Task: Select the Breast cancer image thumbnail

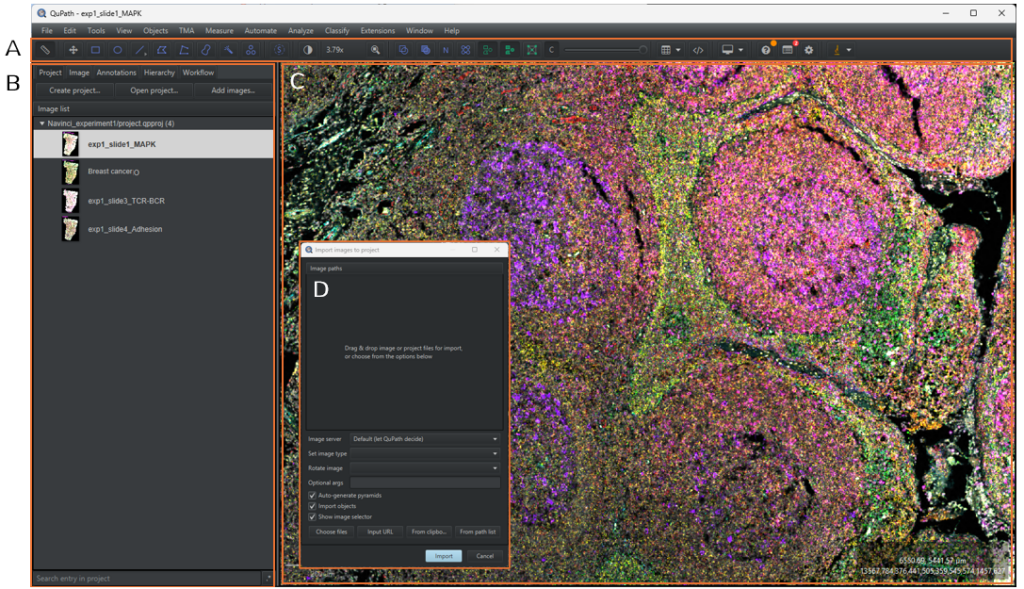Action: [70, 171]
